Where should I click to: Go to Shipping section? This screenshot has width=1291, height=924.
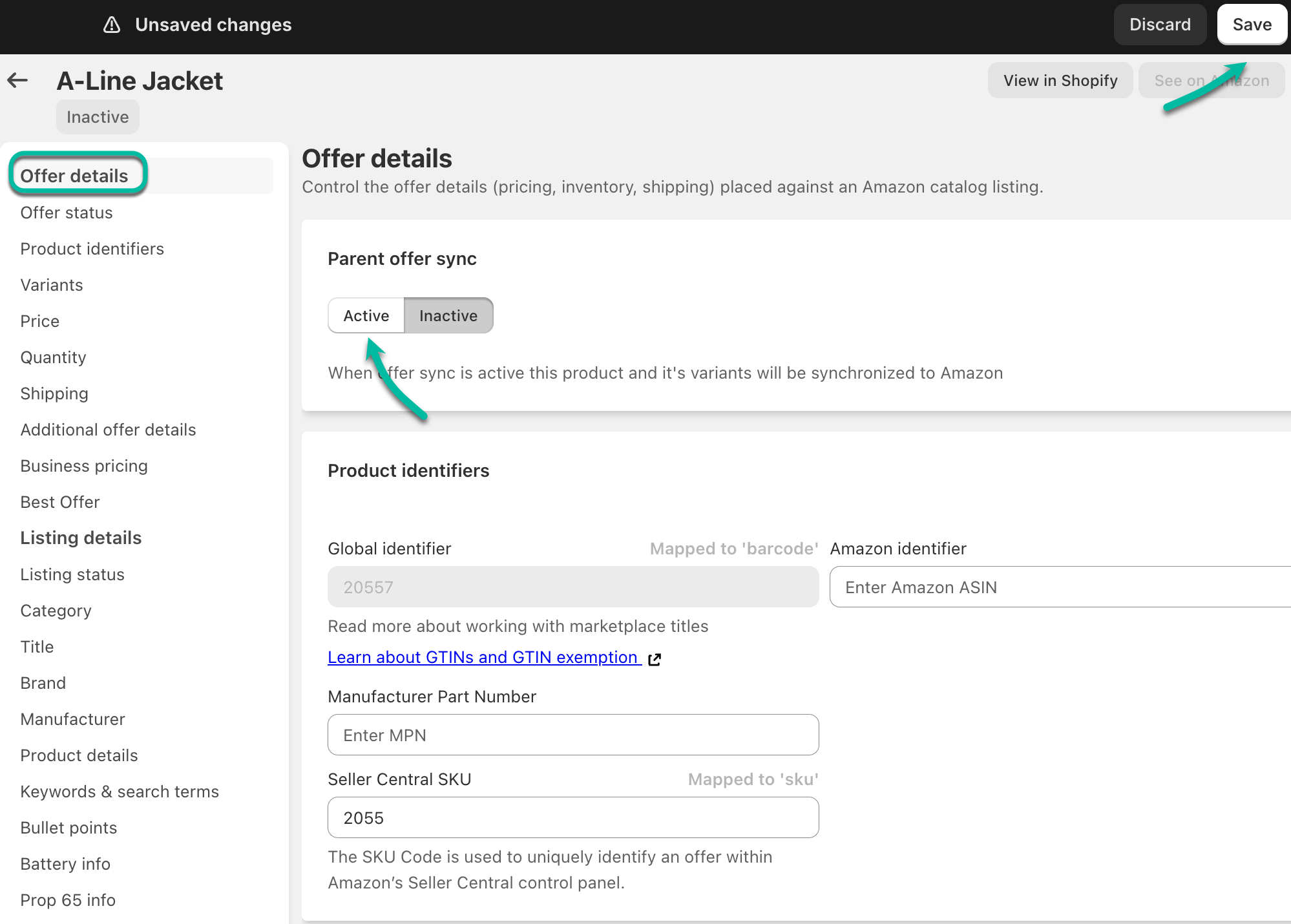[x=54, y=394]
